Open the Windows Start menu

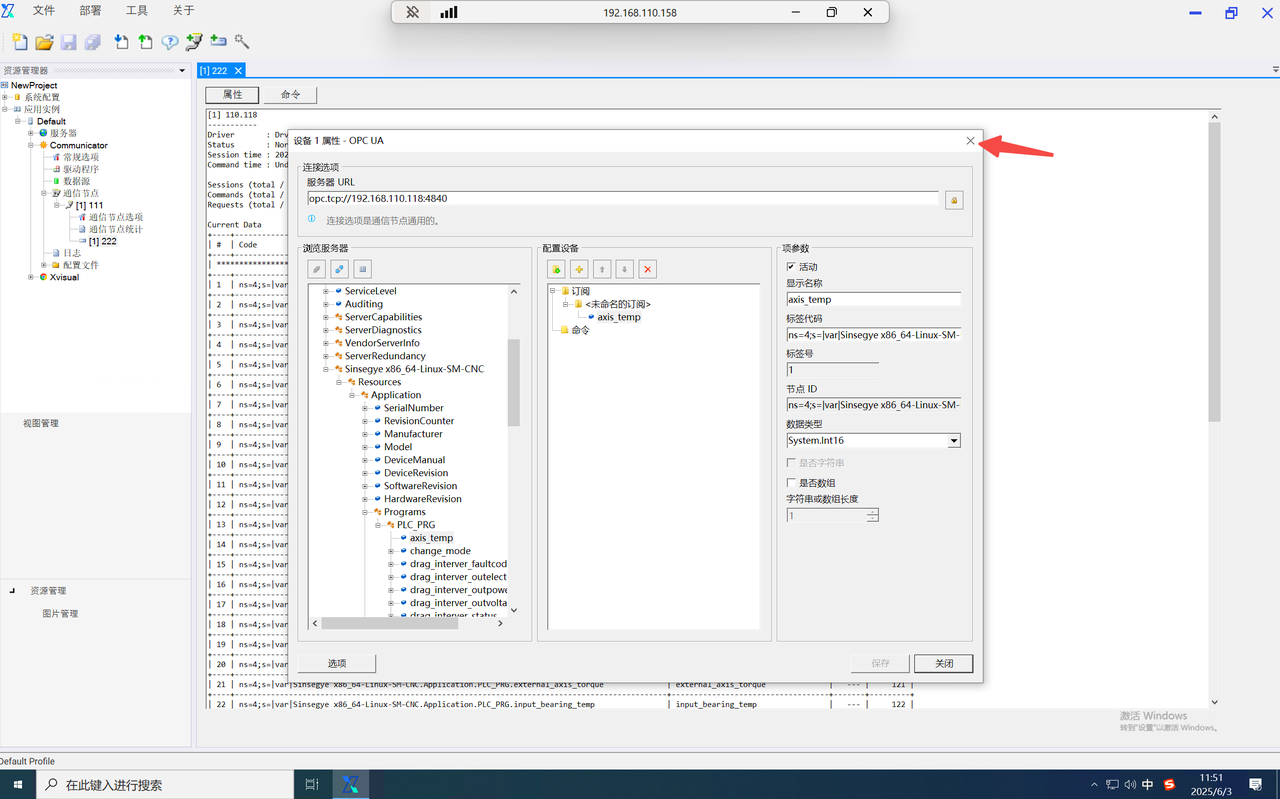pyautogui.click(x=18, y=785)
